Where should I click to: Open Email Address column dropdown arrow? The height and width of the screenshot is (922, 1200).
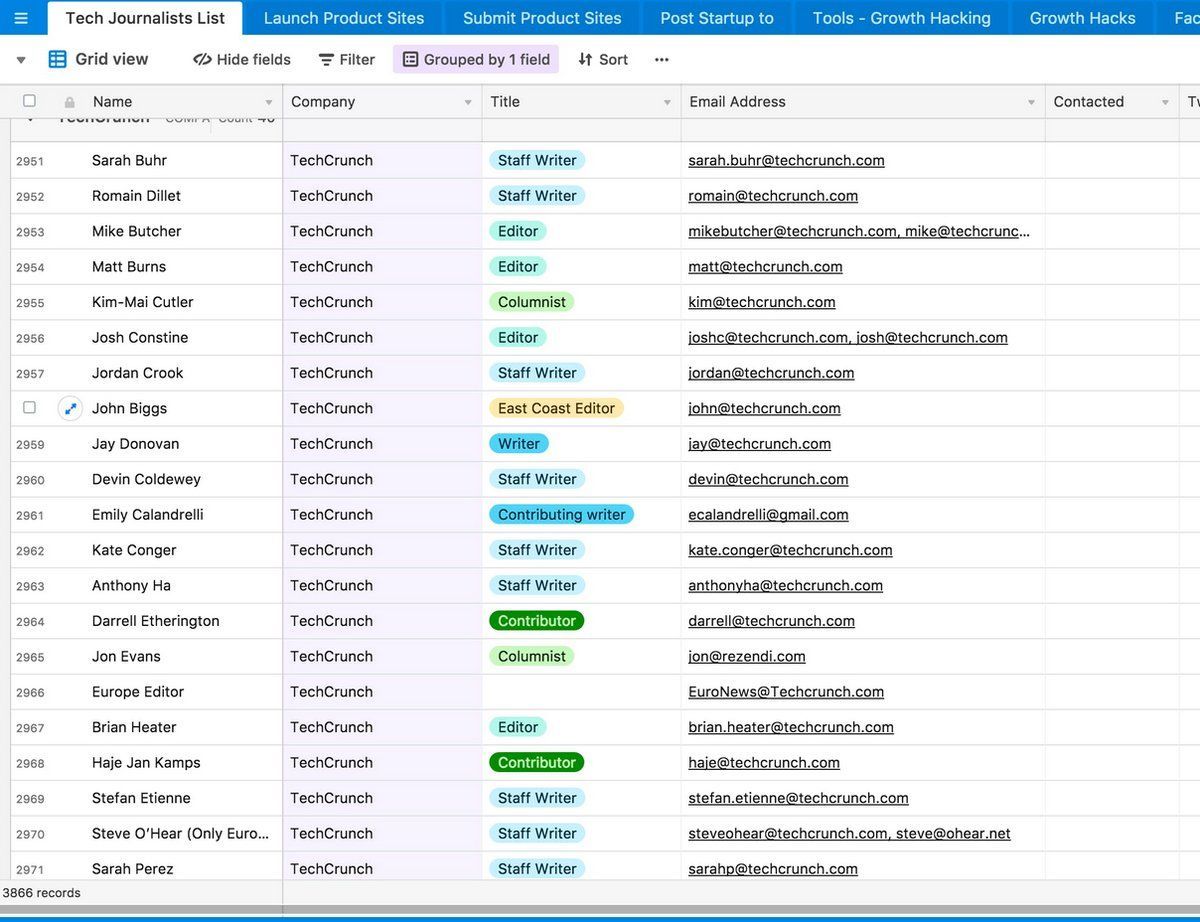click(1031, 102)
